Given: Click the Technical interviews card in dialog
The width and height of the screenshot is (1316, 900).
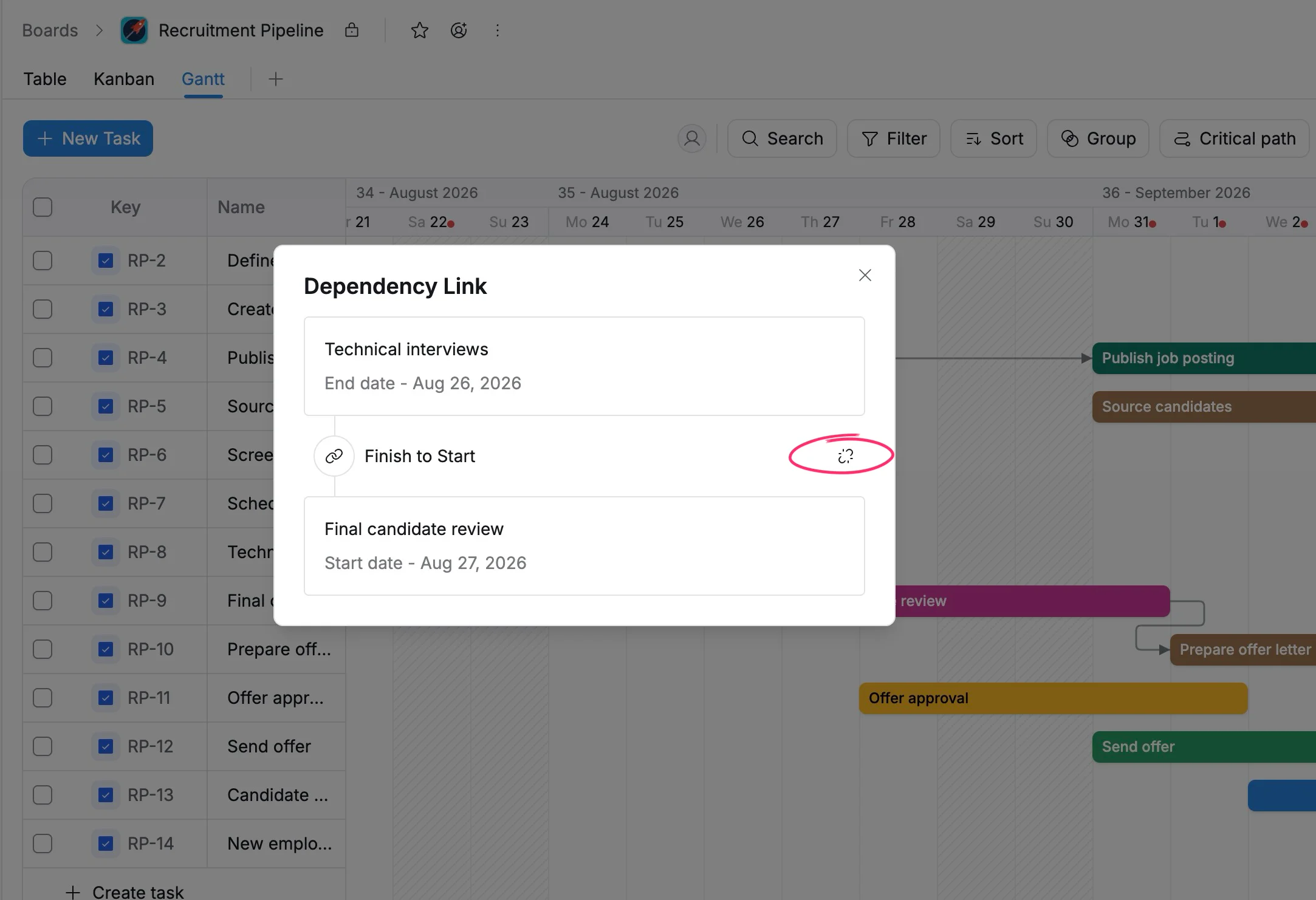Looking at the screenshot, I should (x=584, y=366).
